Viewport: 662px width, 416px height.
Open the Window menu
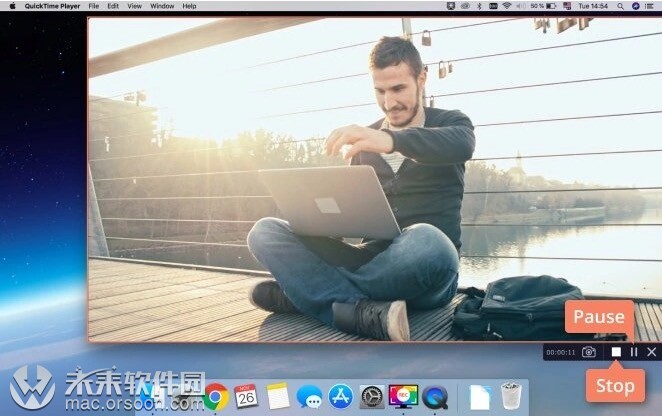(162, 6)
